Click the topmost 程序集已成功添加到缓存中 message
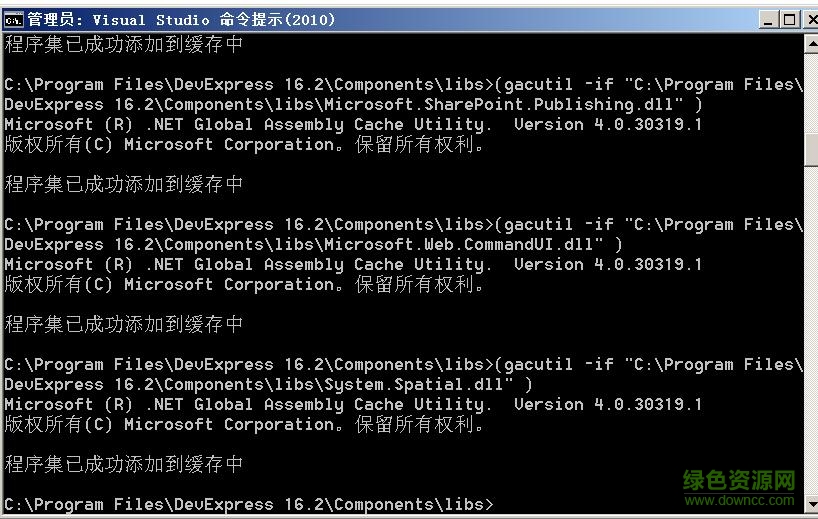The image size is (818, 519). tap(124, 45)
